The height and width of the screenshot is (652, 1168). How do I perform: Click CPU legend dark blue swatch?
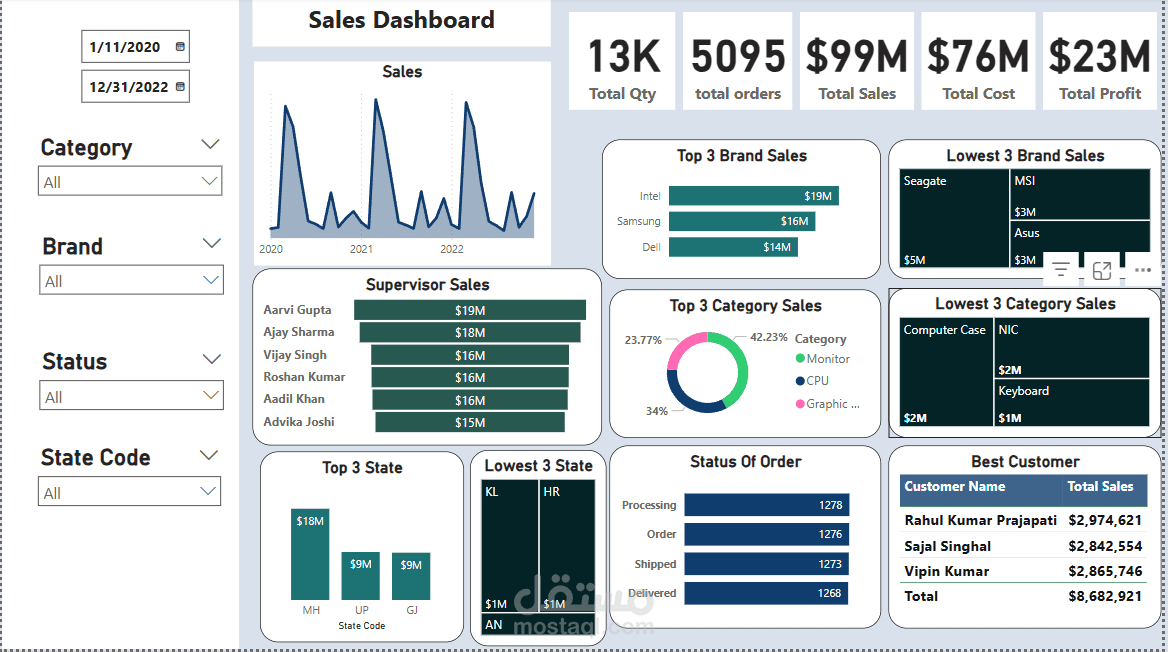tap(801, 381)
